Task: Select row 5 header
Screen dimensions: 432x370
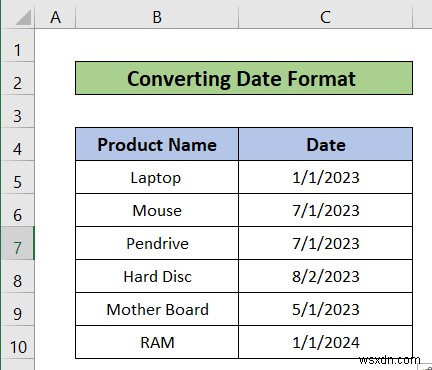Action: pyautogui.click(x=17, y=177)
